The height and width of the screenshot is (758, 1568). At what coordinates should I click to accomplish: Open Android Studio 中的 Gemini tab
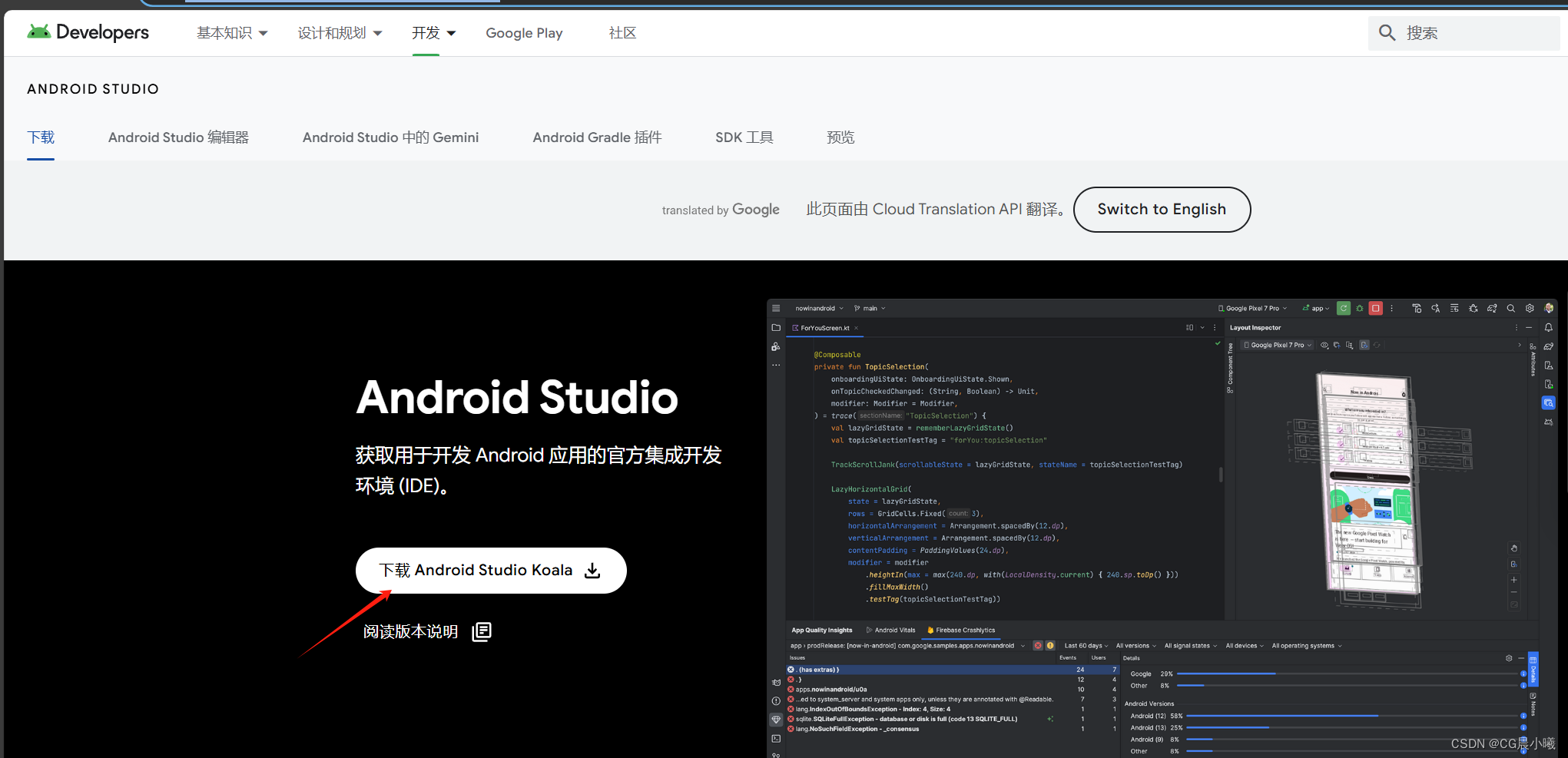pos(390,137)
